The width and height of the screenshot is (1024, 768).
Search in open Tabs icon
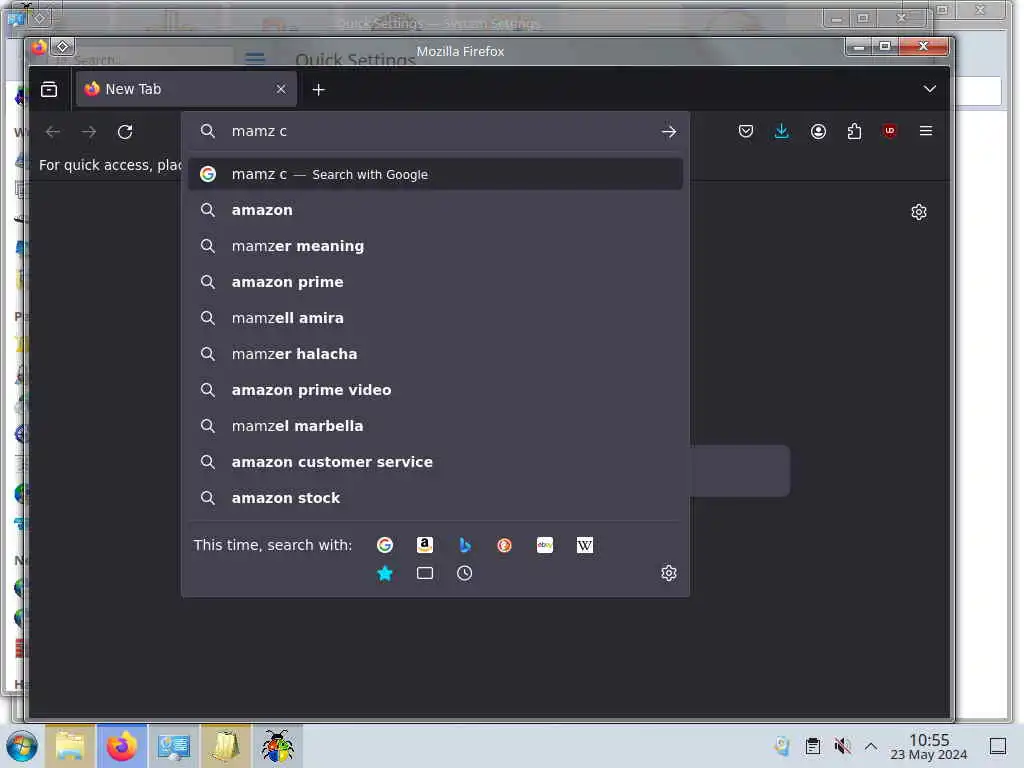tap(424, 573)
